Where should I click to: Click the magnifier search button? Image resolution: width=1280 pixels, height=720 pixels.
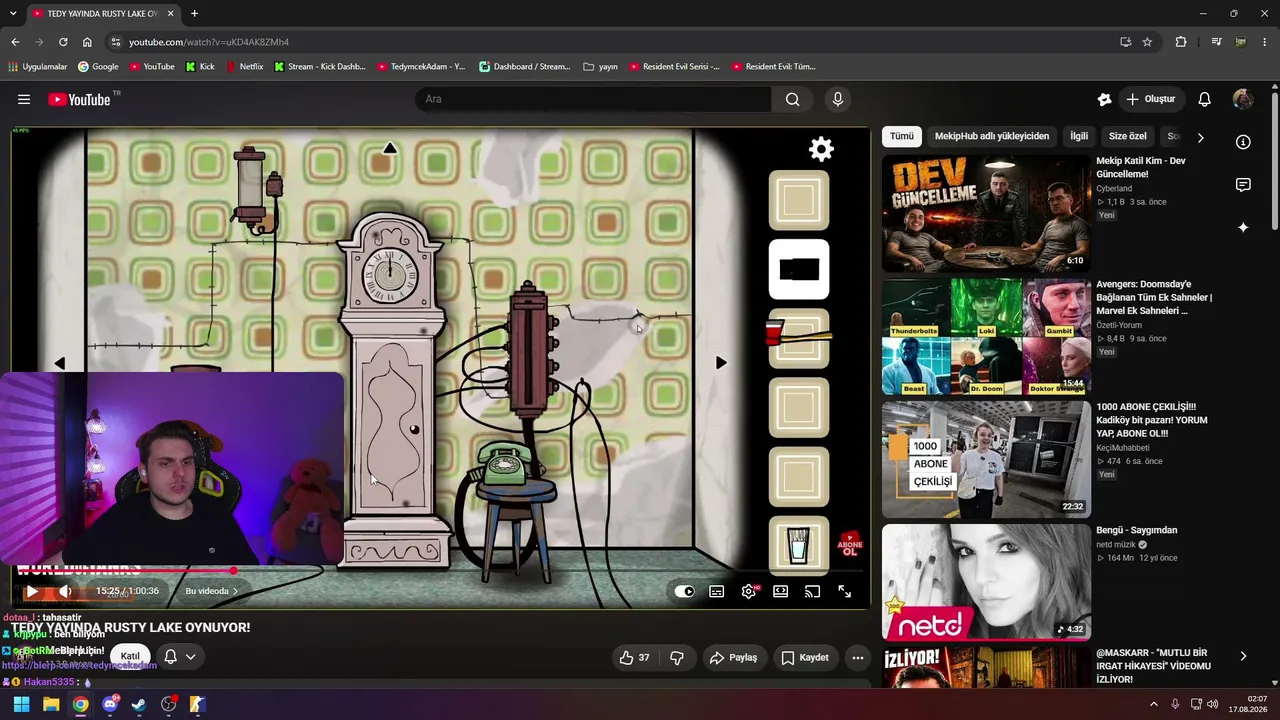tap(792, 99)
